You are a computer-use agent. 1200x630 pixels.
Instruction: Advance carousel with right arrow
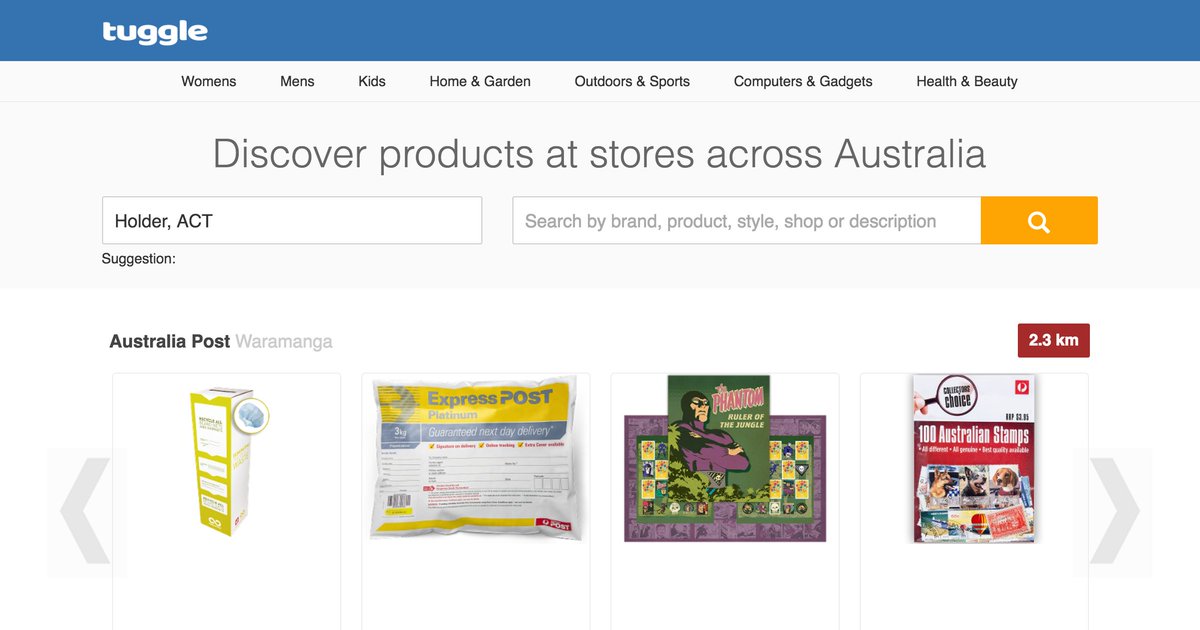point(1114,512)
